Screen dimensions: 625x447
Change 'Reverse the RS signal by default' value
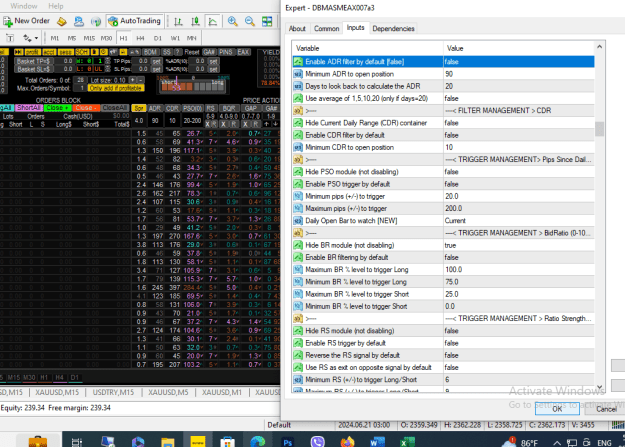tap(519, 355)
